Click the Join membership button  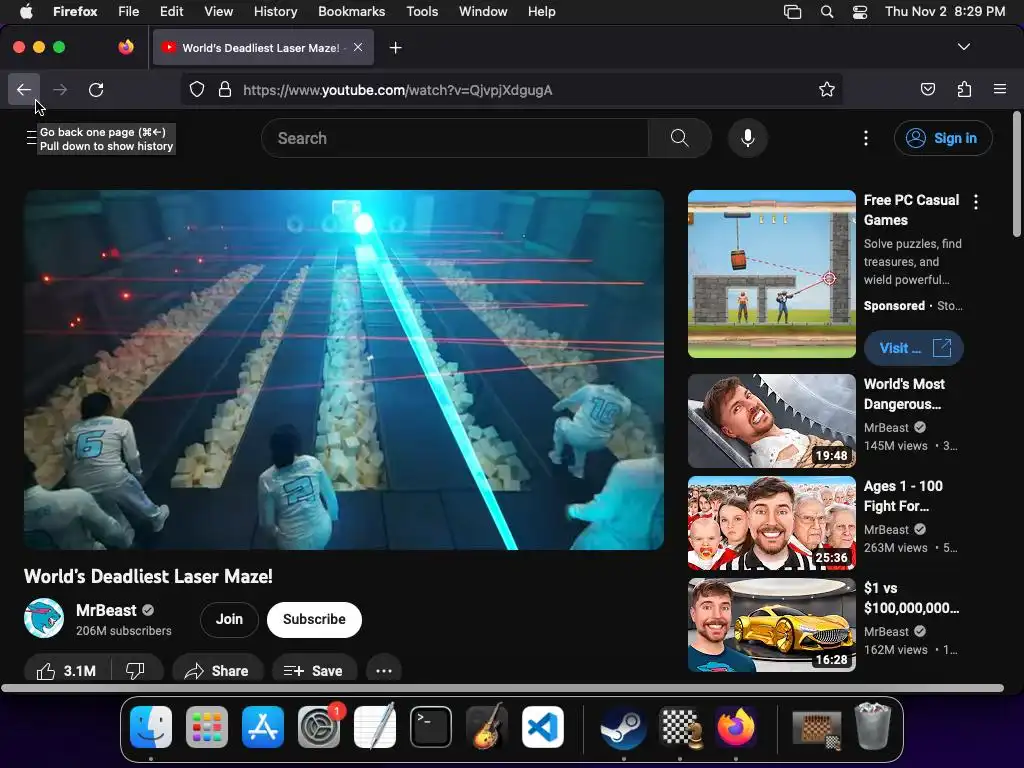229,619
